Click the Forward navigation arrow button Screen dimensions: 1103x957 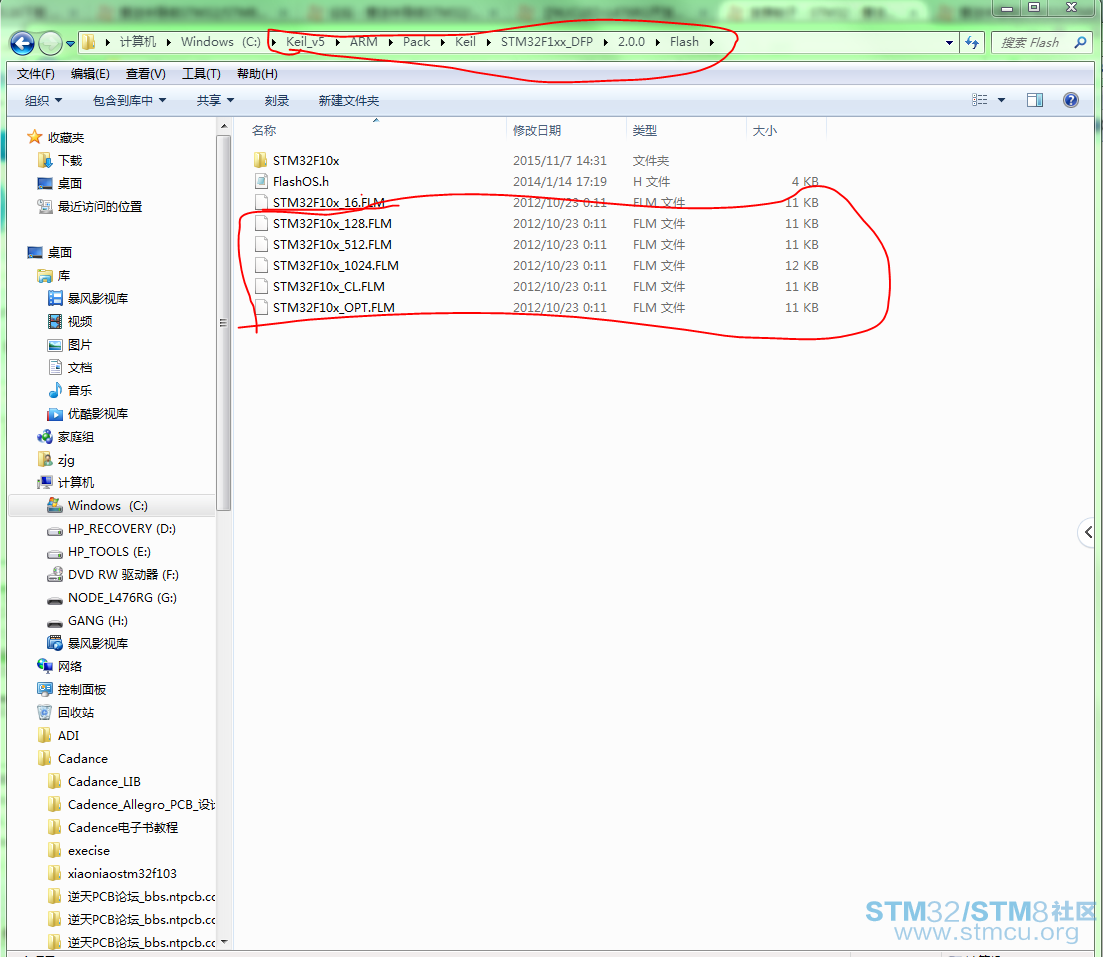(50, 43)
